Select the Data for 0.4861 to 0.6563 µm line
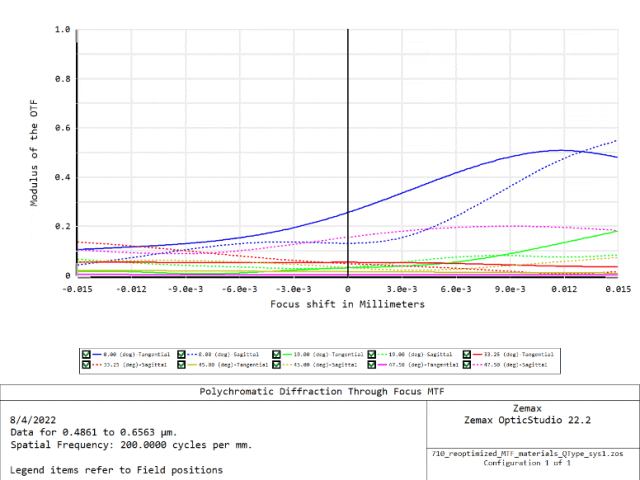Screen dimensions: 640x480 pos(94,432)
